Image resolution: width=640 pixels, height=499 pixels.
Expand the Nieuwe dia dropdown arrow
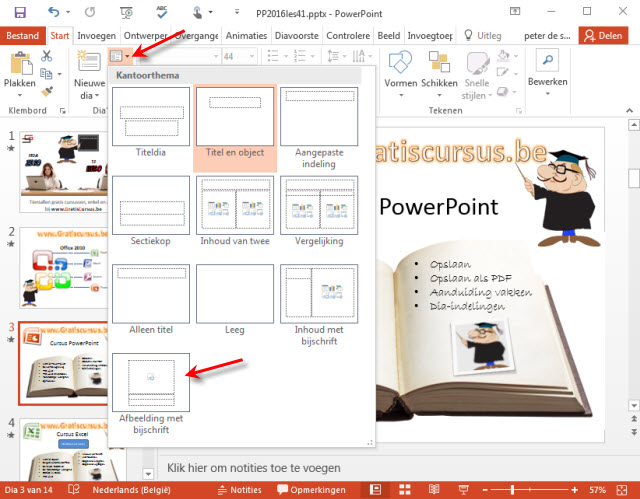[97, 95]
